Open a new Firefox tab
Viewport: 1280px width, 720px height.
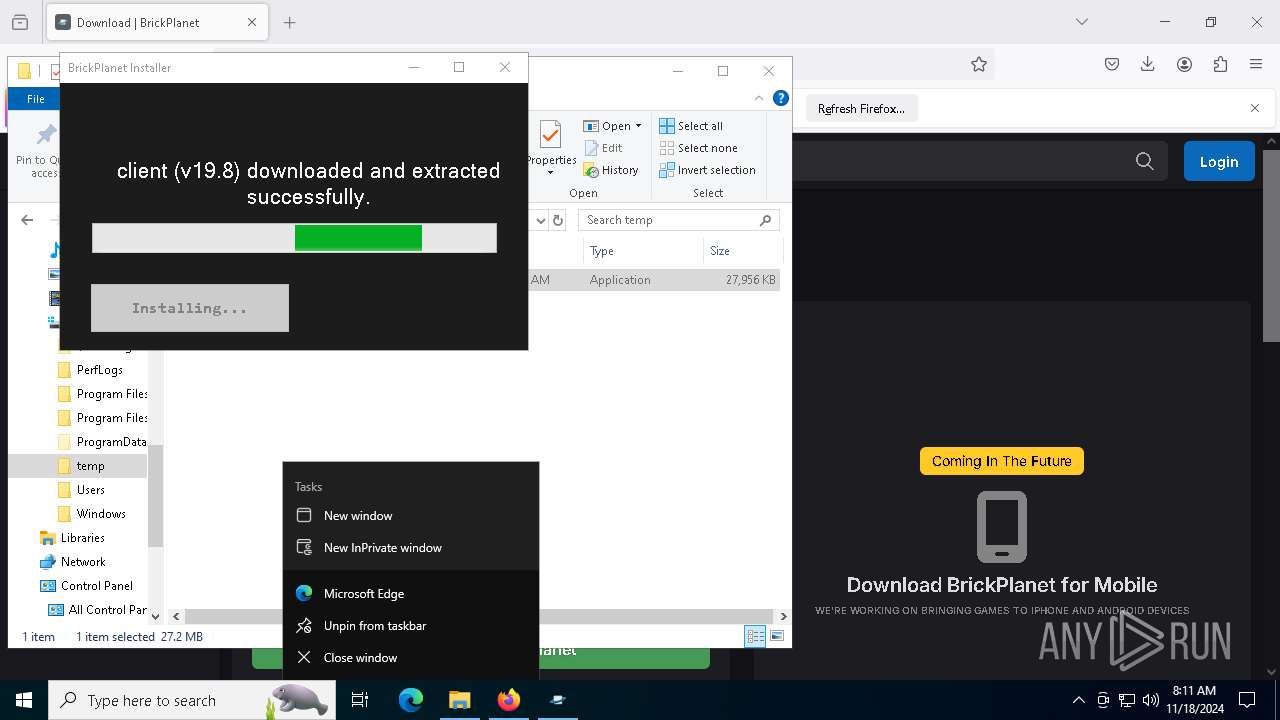[290, 22]
